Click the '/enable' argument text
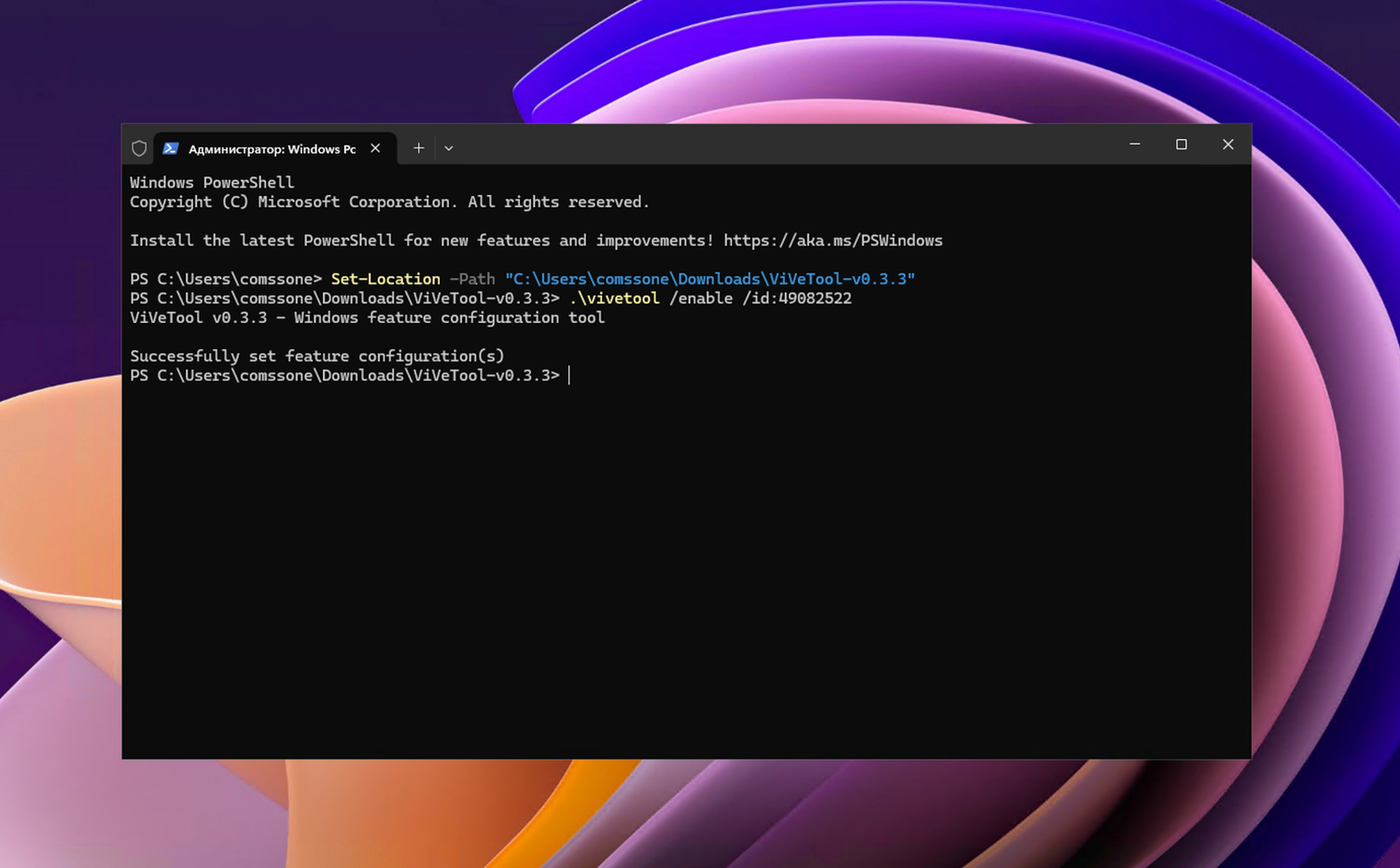This screenshot has width=1400, height=868. [x=701, y=299]
